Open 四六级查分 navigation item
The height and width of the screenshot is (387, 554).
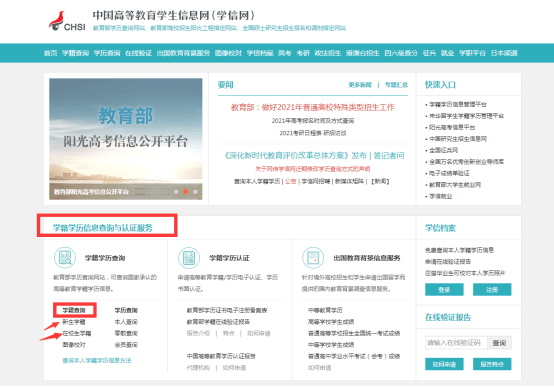[401, 53]
